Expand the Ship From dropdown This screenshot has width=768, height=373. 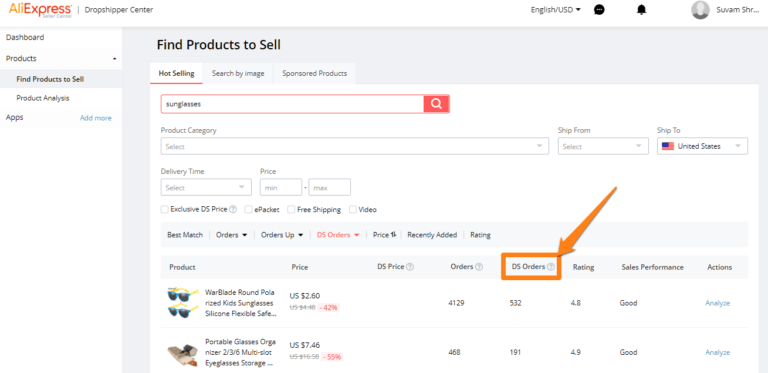(x=602, y=146)
